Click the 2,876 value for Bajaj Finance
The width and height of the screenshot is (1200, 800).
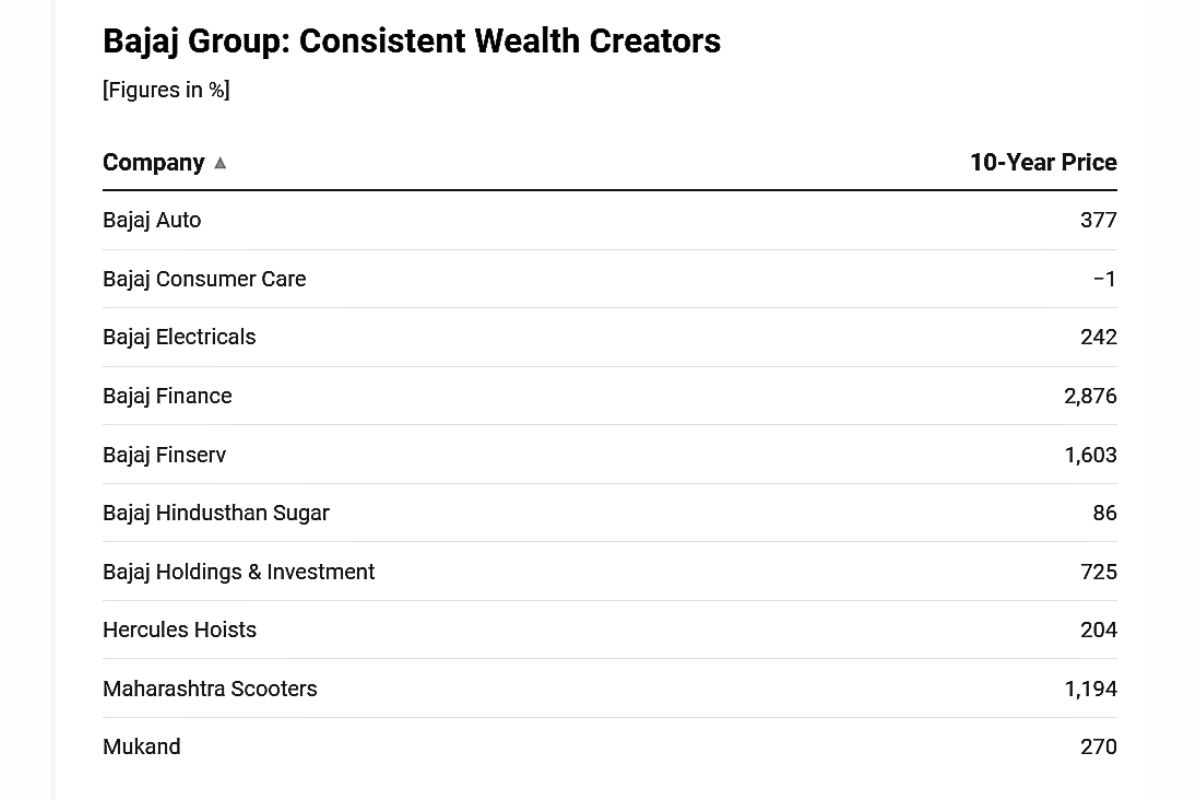point(1090,396)
